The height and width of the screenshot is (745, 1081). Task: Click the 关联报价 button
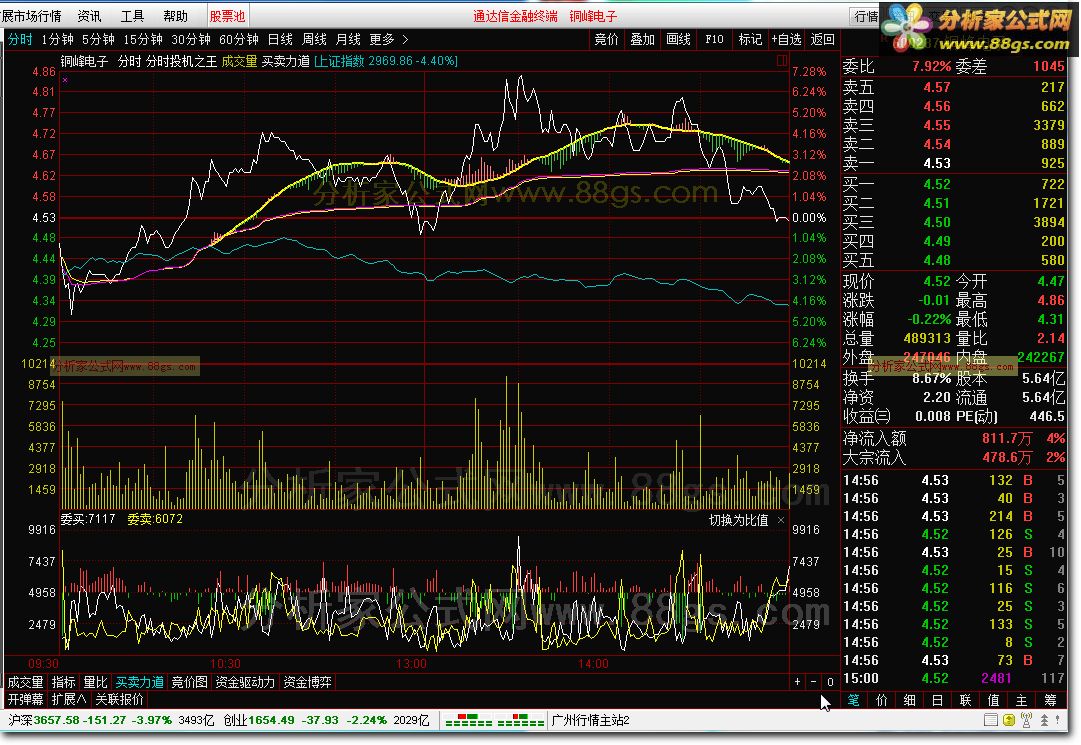coord(119,699)
